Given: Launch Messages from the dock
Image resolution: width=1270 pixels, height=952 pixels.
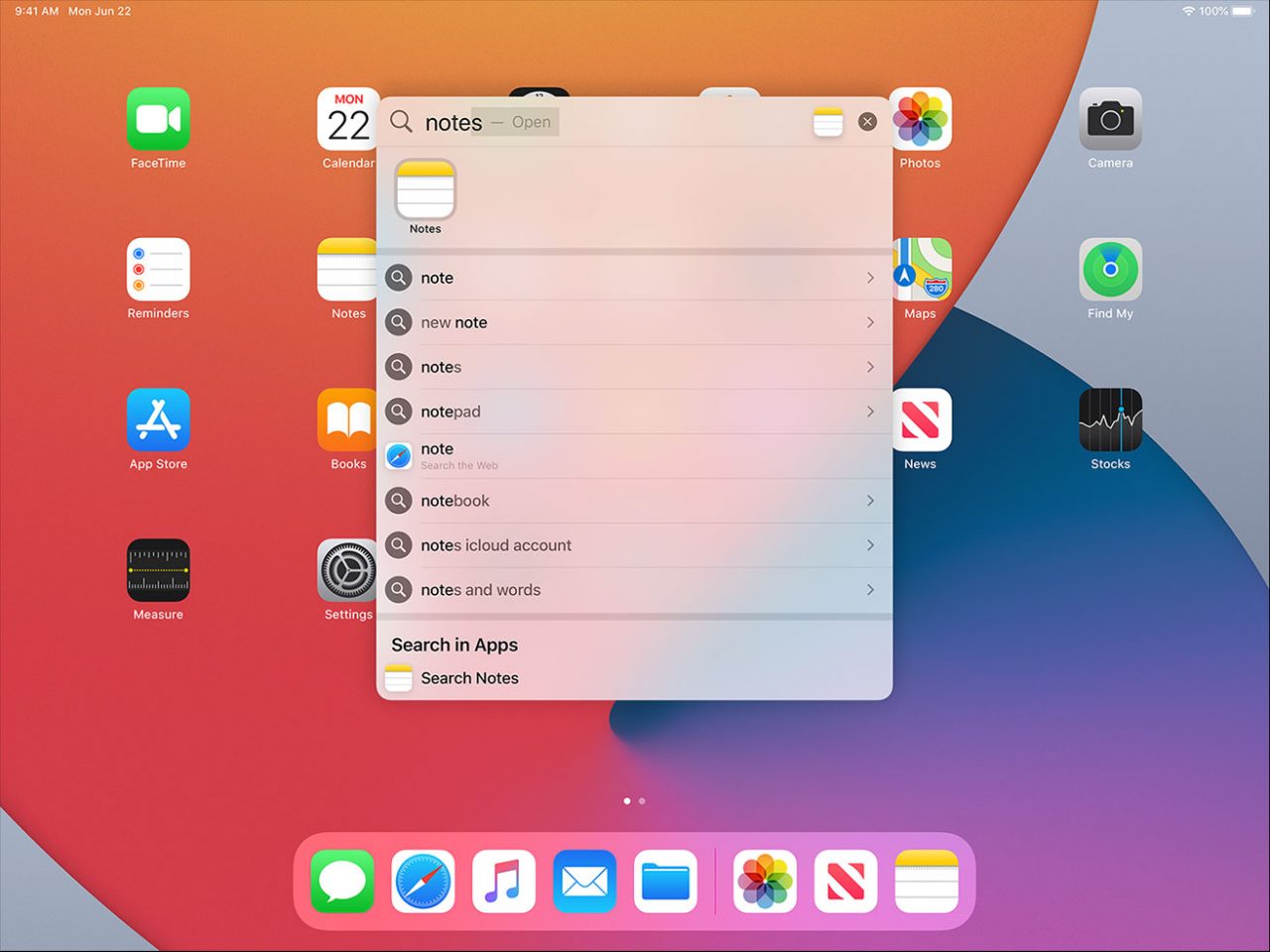Looking at the screenshot, I should click(x=341, y=881).
